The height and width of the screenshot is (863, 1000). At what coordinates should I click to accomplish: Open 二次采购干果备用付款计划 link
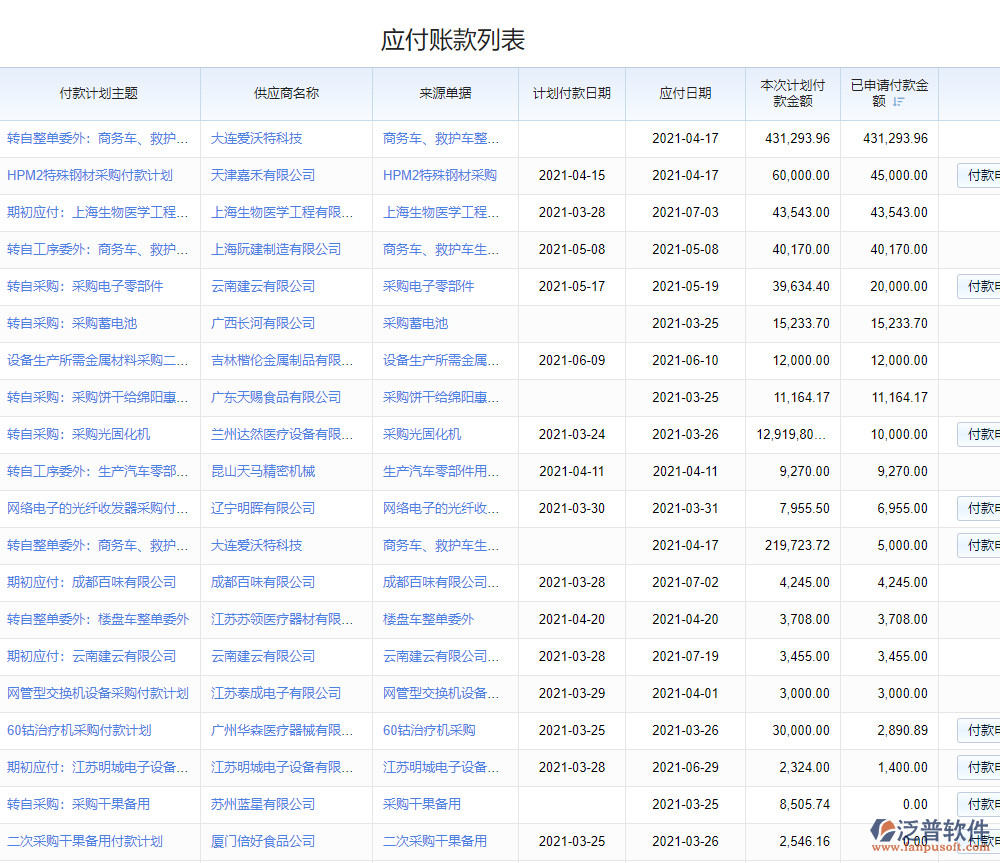pos(85,841)
